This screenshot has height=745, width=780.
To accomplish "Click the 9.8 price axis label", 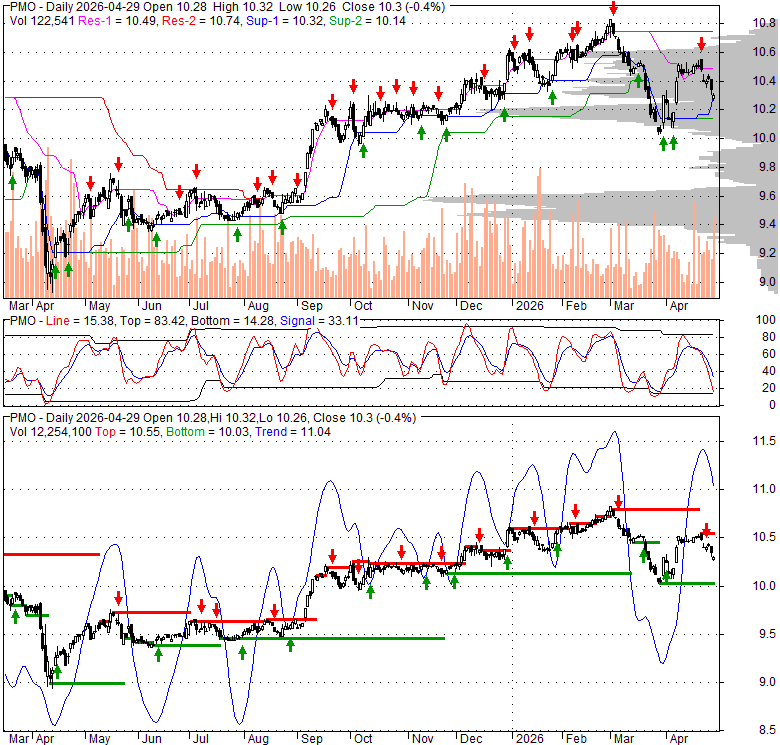I will [767, 167].
